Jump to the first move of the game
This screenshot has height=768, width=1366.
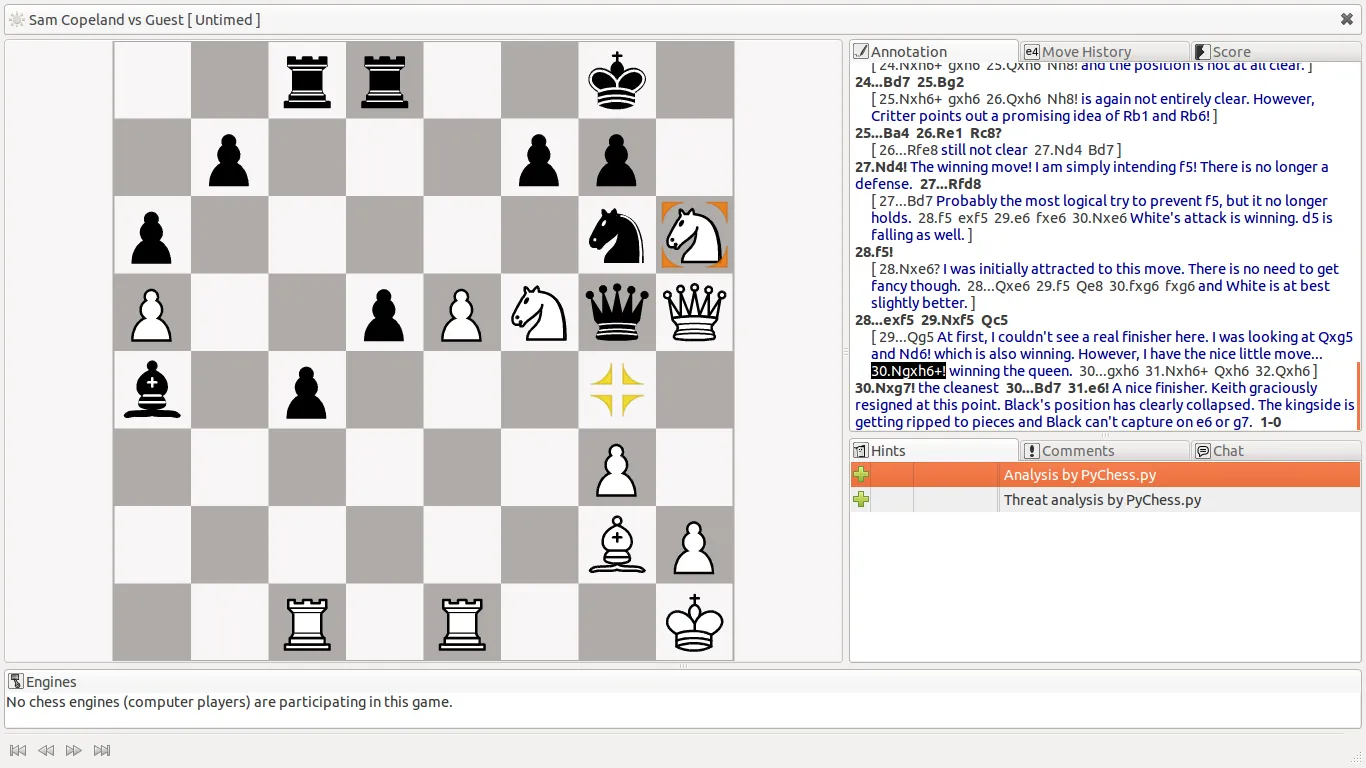coord(18,750)
